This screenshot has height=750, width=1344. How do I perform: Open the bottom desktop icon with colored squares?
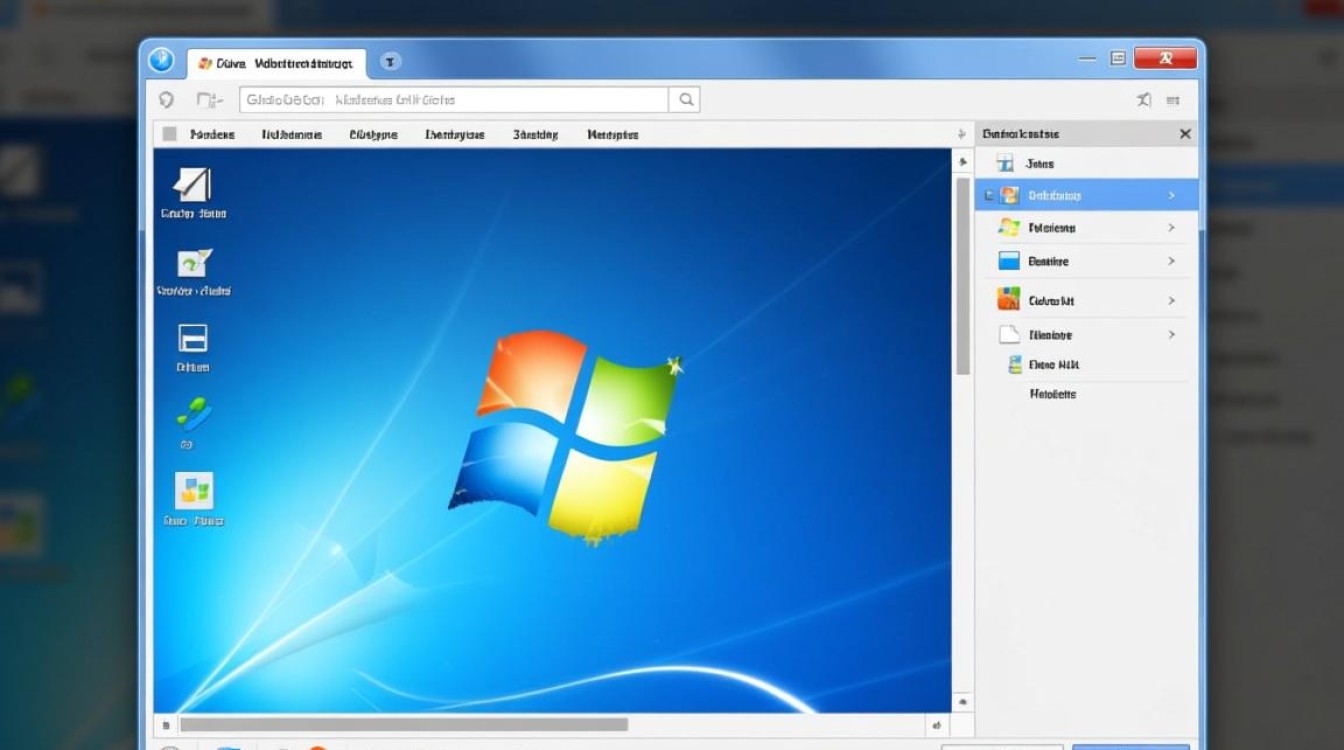[194, 490]
